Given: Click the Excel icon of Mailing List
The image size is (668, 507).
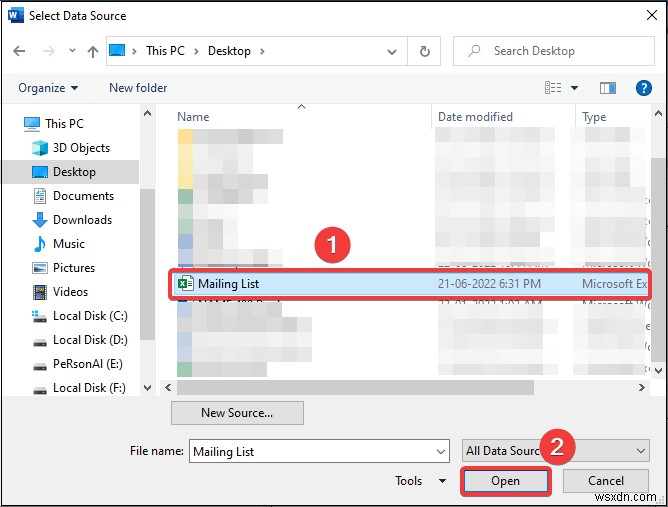Looking at the screenshot, I should tap(185, 283).
